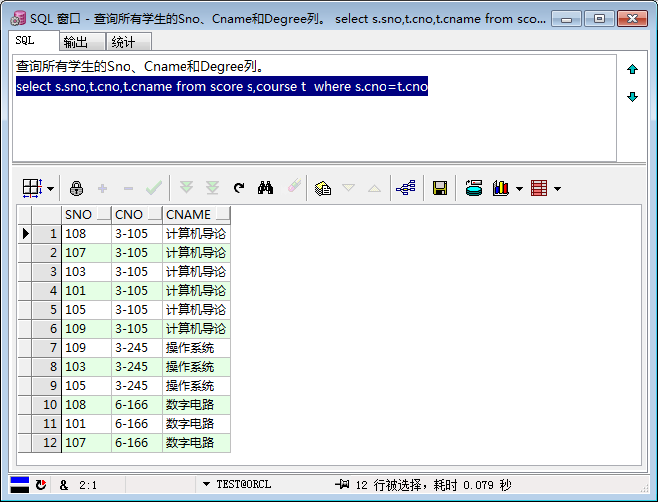This screenshot has width=658, height=502.
Task: Select row number 5 header
Action: (x=47, y=310)
